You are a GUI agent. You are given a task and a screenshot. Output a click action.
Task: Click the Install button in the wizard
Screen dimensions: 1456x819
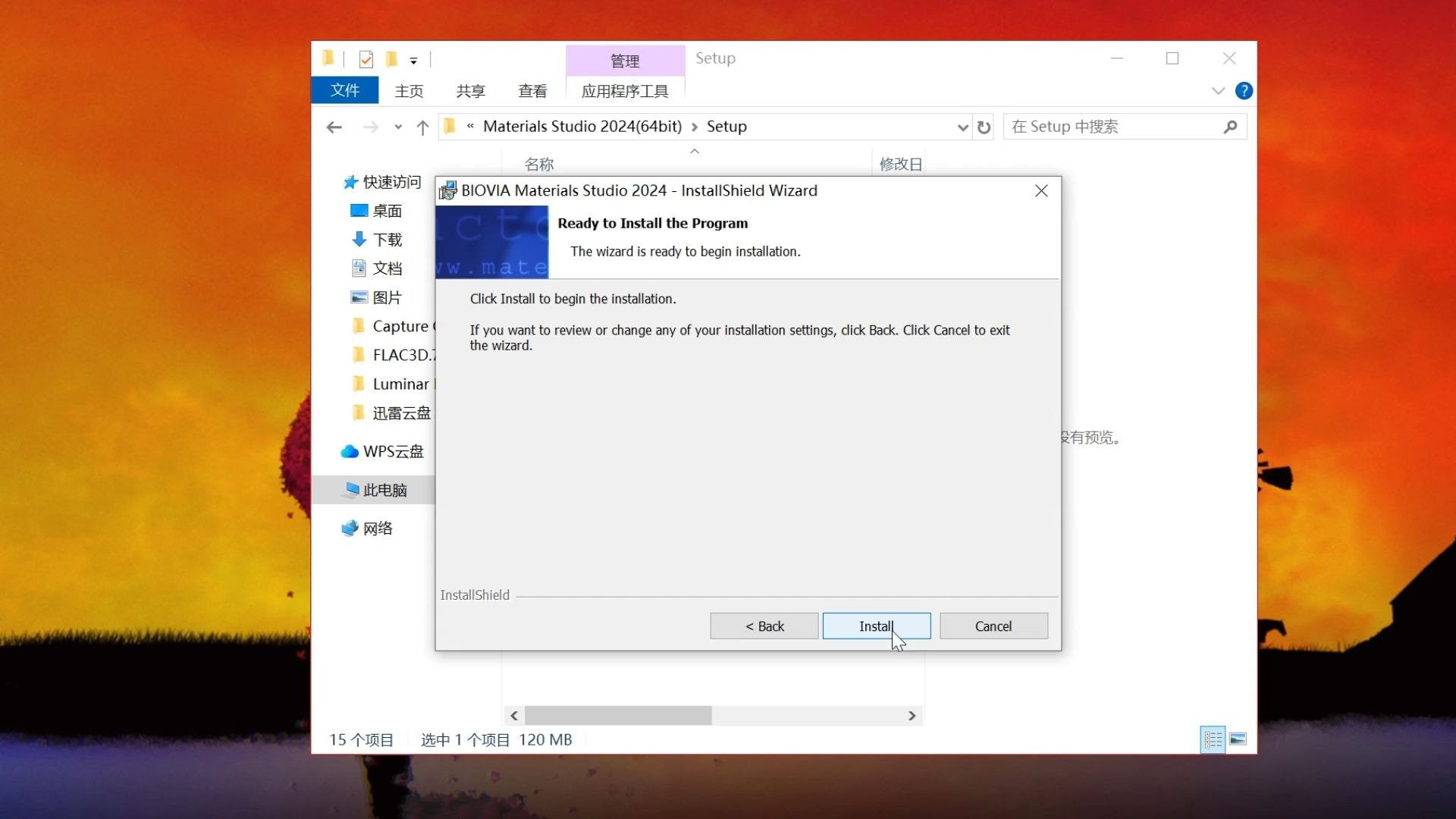point(877,626)
